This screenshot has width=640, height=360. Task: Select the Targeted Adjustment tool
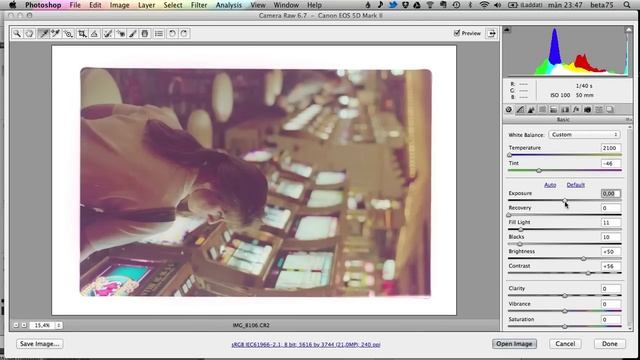click(x=69, y=33)
